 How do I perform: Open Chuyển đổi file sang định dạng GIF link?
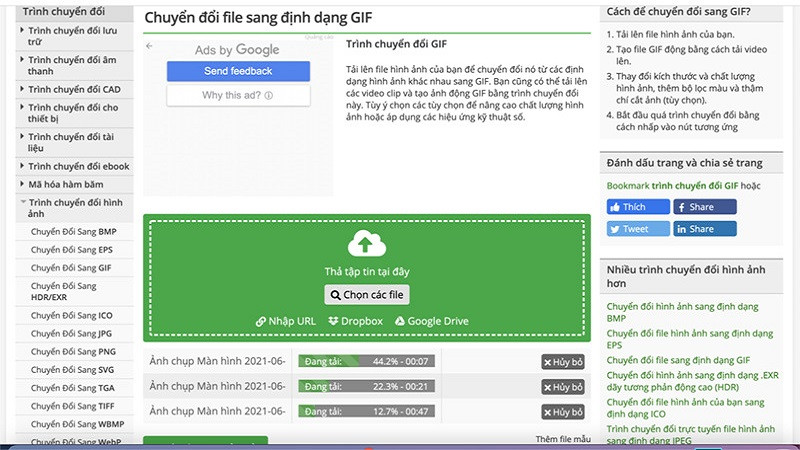click(678, 360)
